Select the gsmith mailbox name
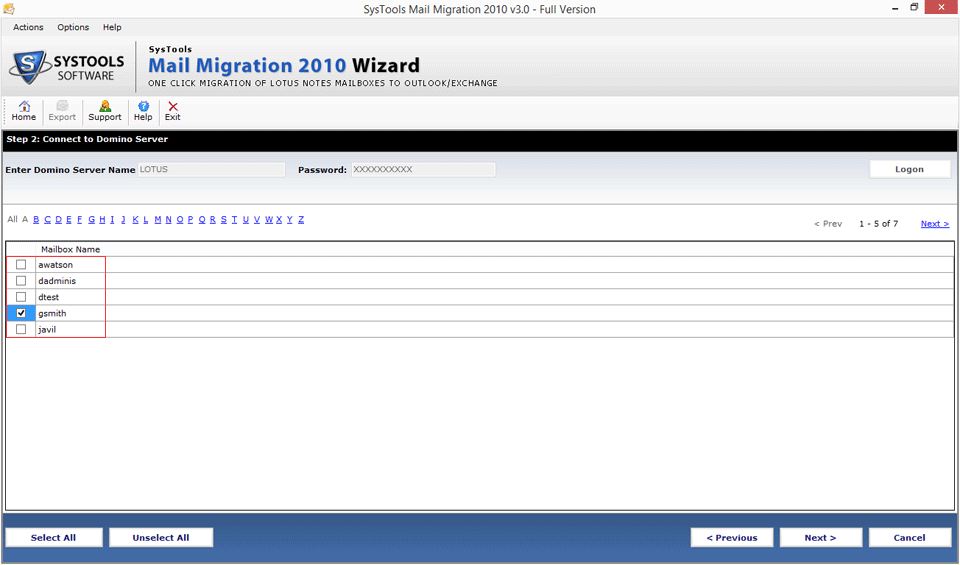The image size is (960, 565). (x=52, y=313)
